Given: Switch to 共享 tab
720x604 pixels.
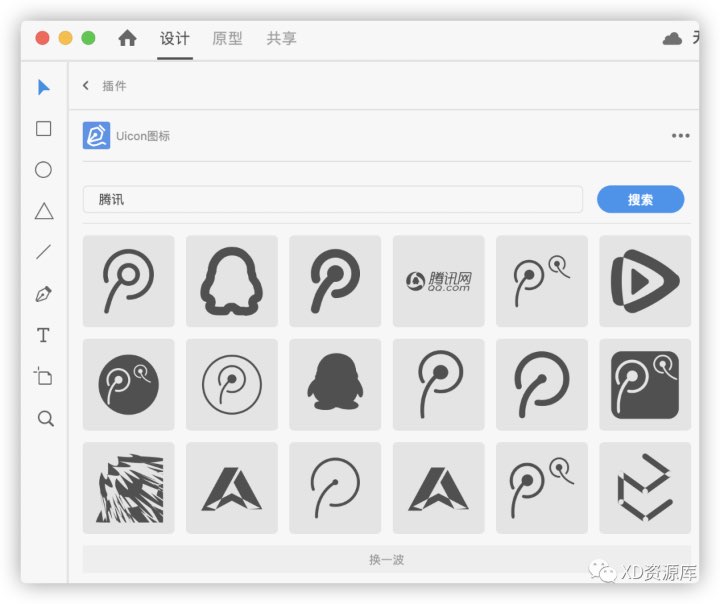Looking at the screenshot, I should [x=281, y=39].
